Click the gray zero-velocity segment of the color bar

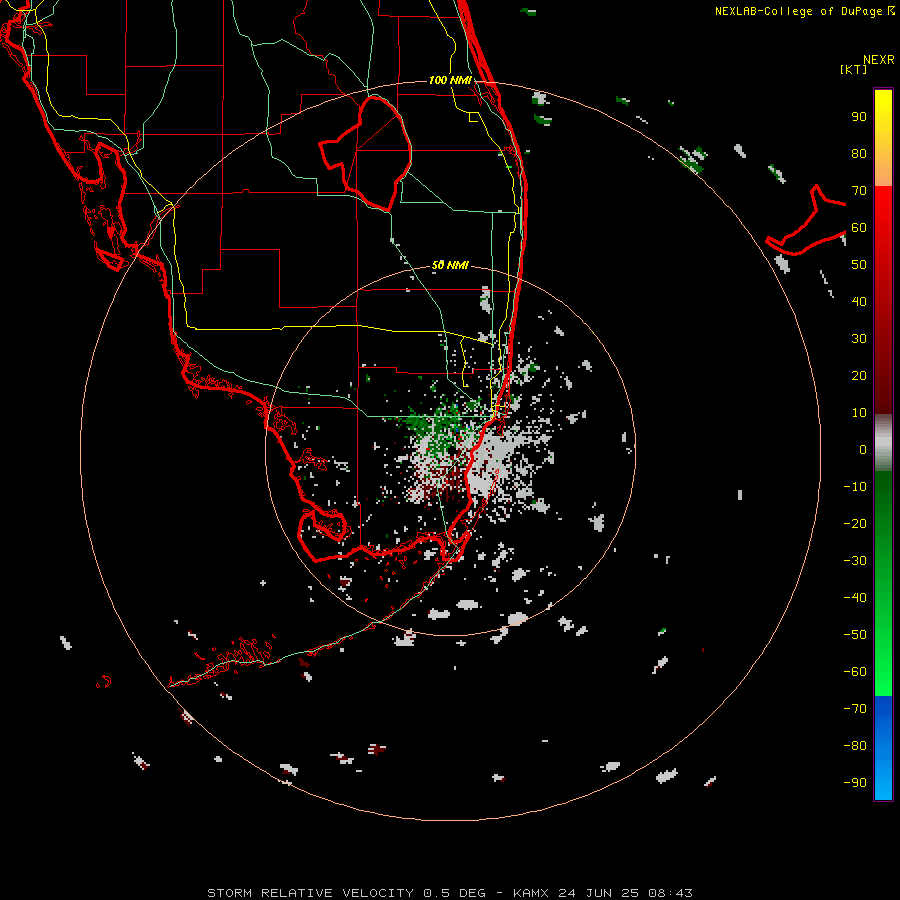(x=883, y=443)
